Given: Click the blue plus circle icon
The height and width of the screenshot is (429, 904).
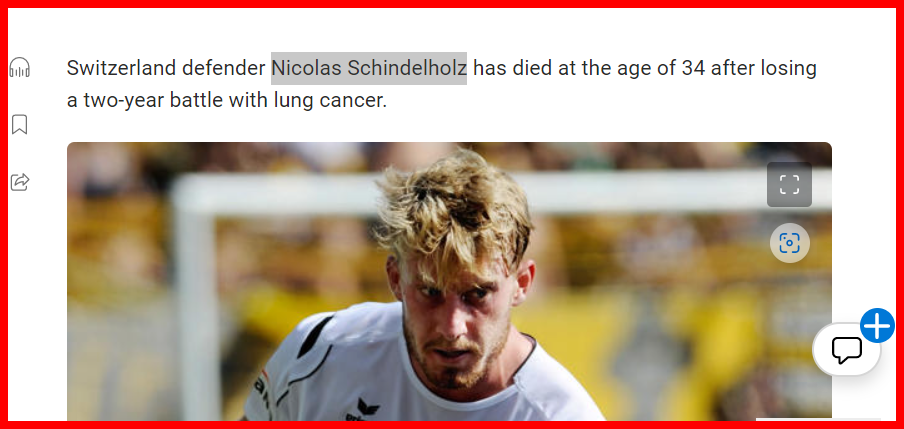Looking at the screenshot, I should pyautogui.click(x=877, y=326).
